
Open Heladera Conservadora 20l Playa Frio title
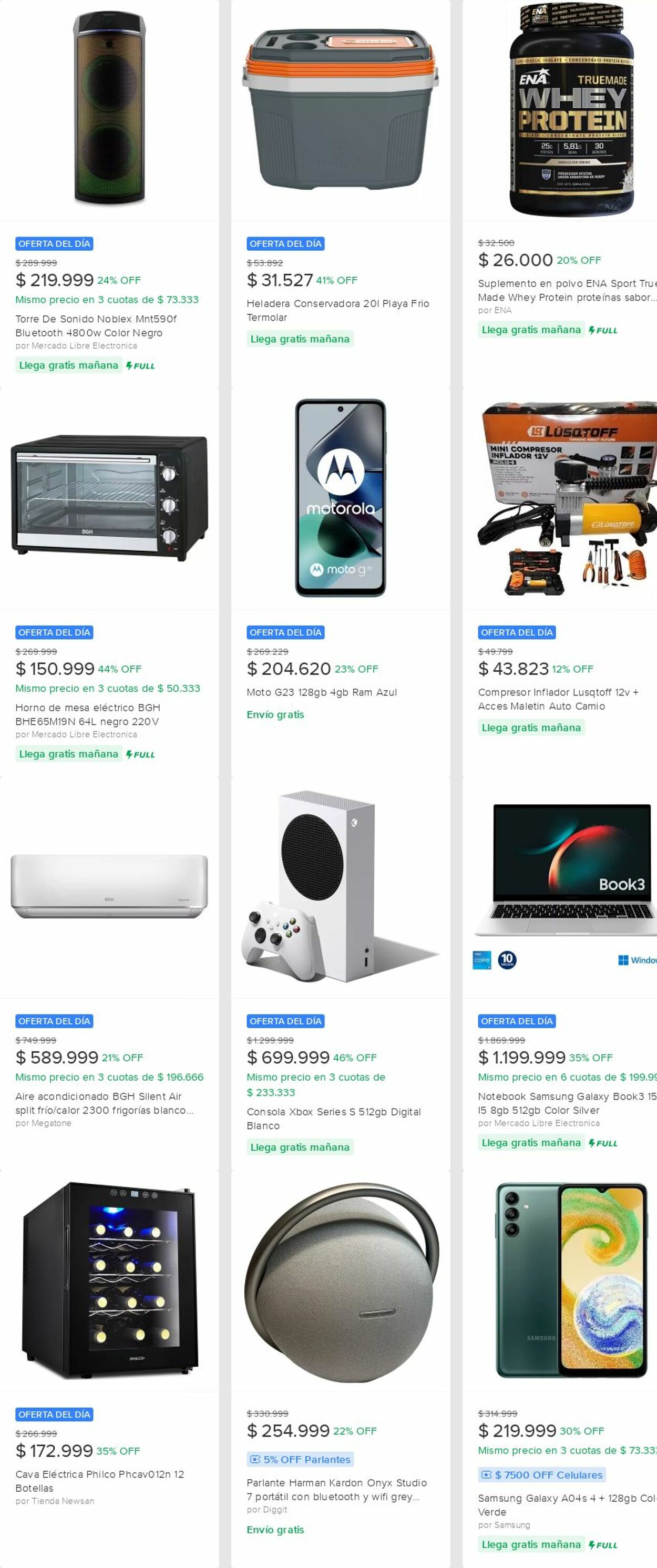(x=338, y=311)
